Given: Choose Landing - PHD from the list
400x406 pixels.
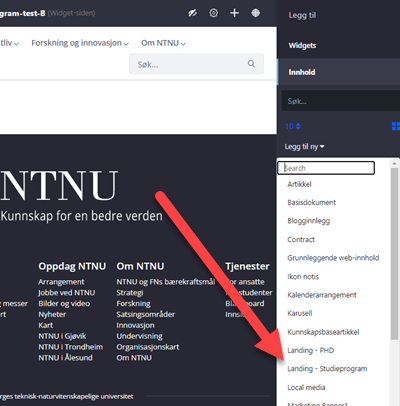Looking at the screenshot, I should [x=311, y=350].
